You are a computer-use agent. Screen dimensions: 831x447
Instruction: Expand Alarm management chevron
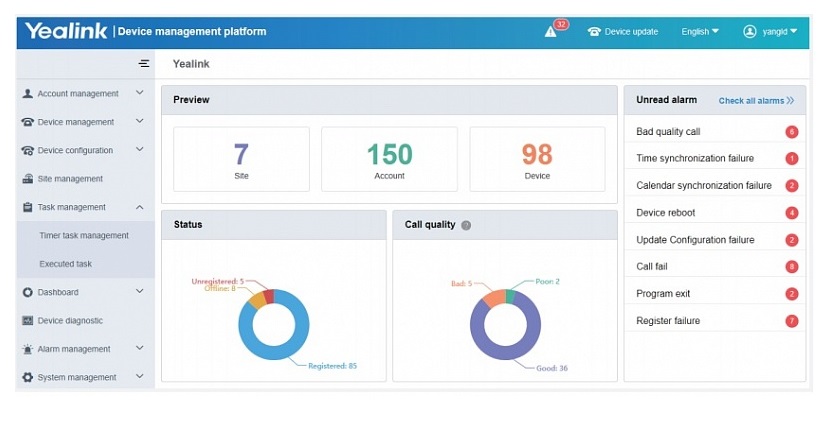coord(139,348)
